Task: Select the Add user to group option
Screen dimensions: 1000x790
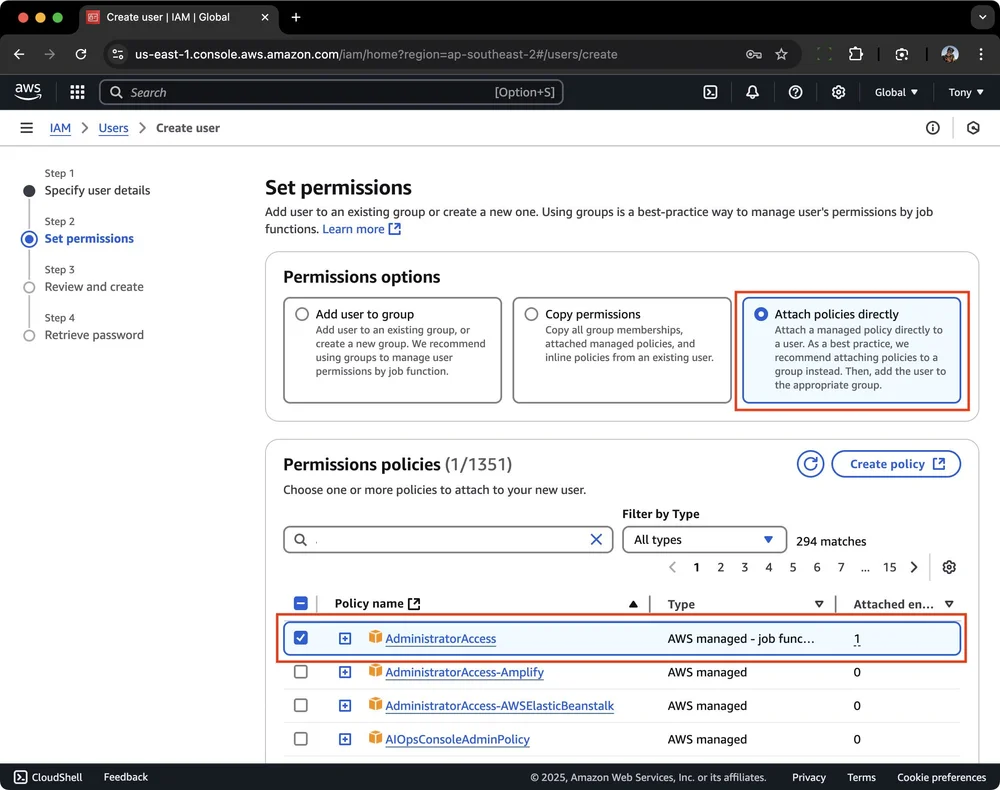Action: 392,350
